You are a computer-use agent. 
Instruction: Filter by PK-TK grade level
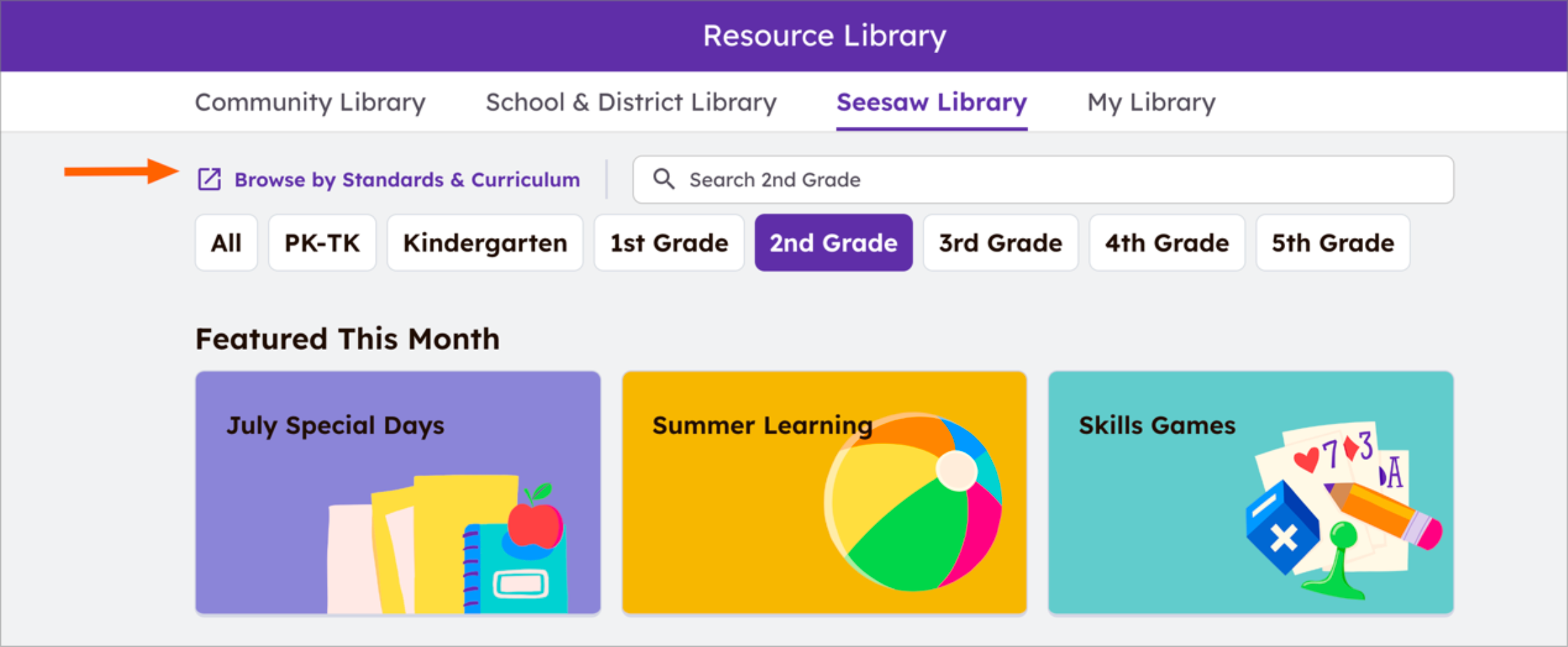coord(322,243)
